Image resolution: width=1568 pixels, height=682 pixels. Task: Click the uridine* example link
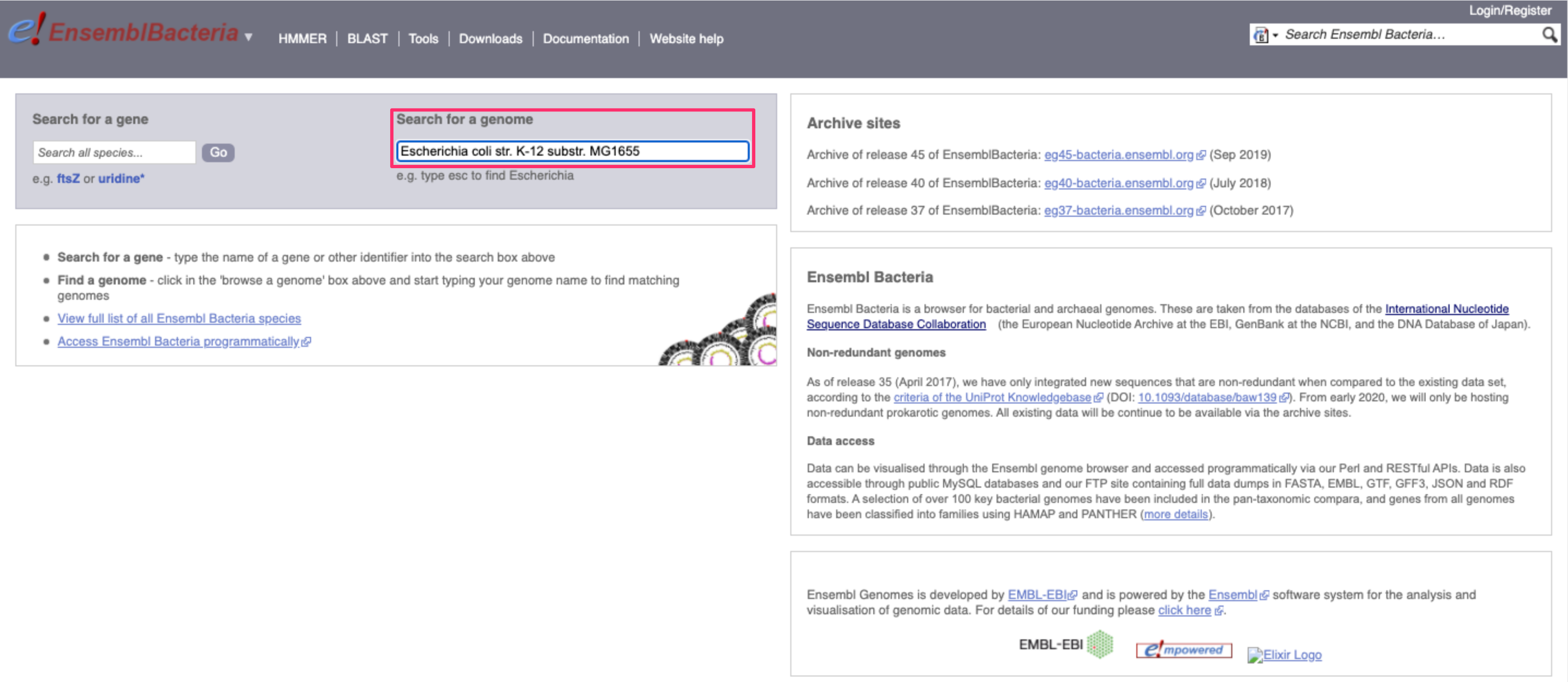(x=122, y=179)
